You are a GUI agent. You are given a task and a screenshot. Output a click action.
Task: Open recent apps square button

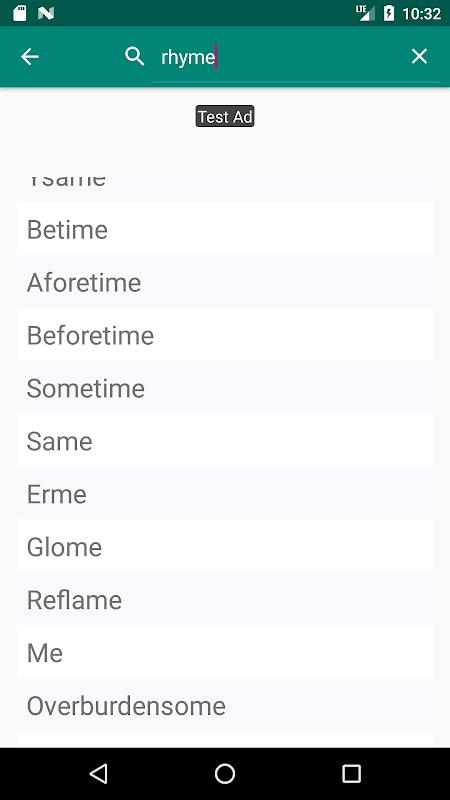[x=351, y=773]
